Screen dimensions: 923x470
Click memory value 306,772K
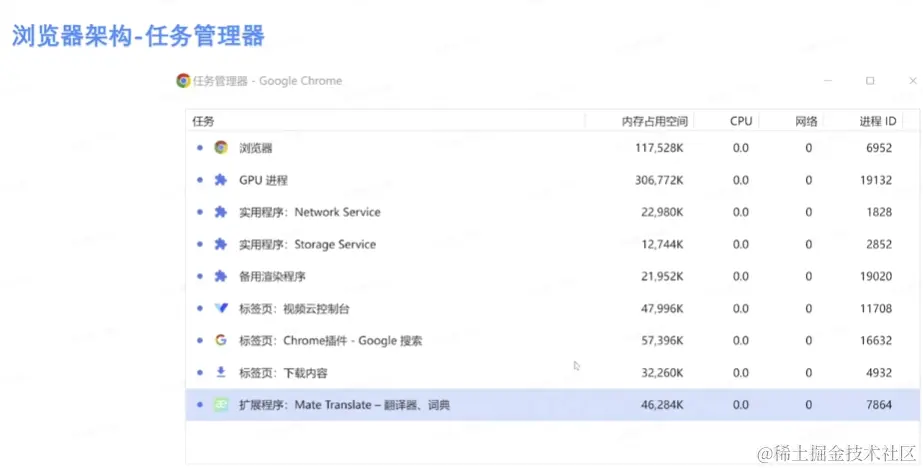(x=659, y=180)
